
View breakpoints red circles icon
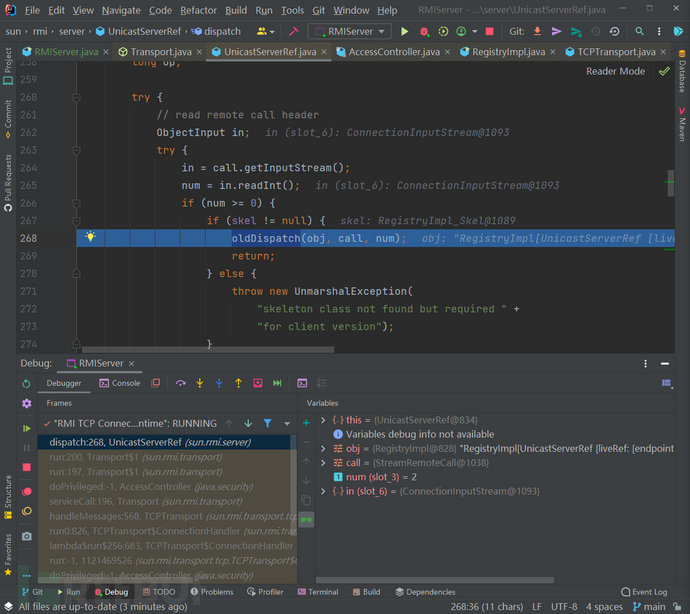click(27, 492)
